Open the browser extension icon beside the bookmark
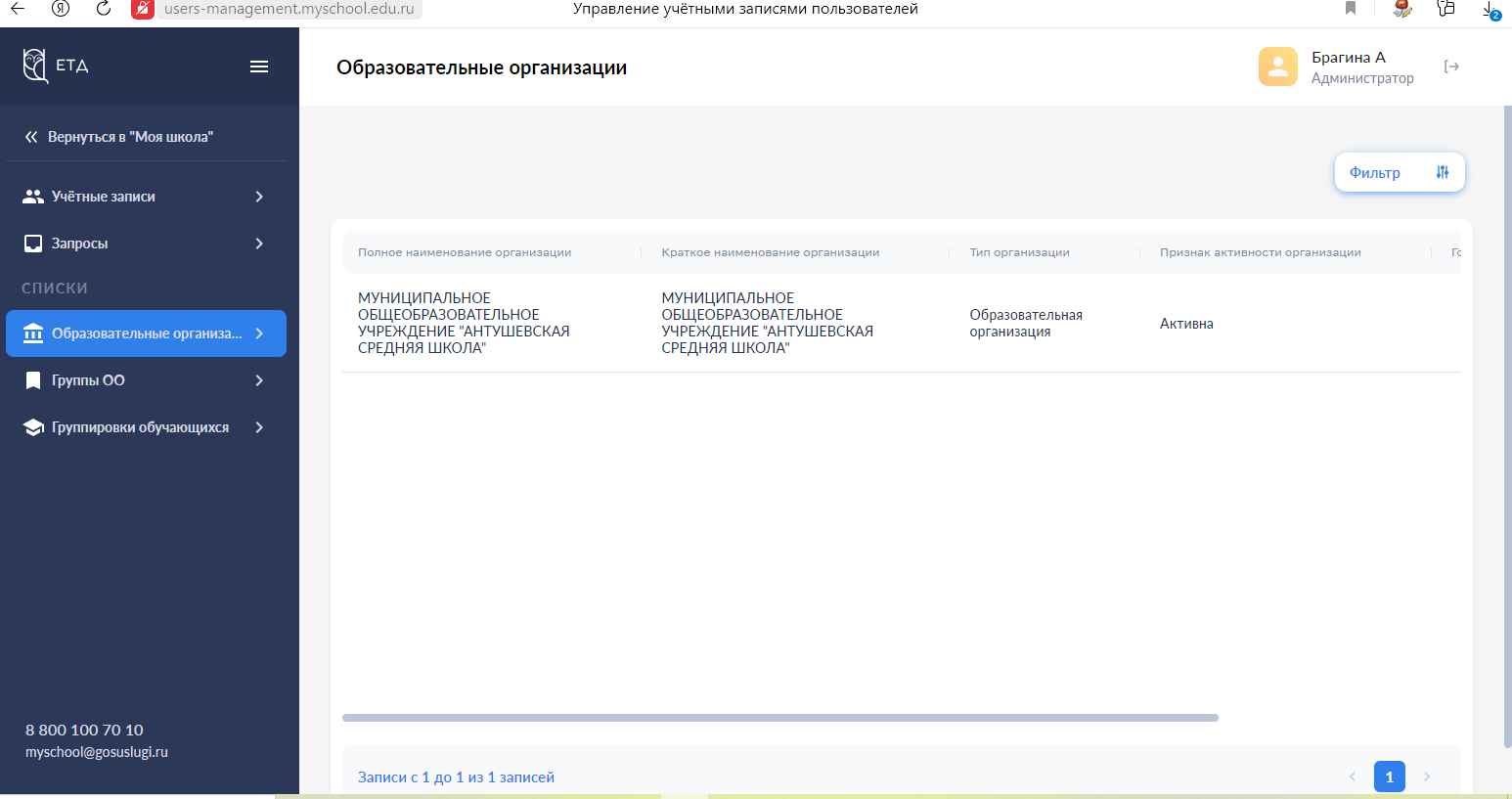This screenshot has height=799, width=1512. coord(1402,9)
